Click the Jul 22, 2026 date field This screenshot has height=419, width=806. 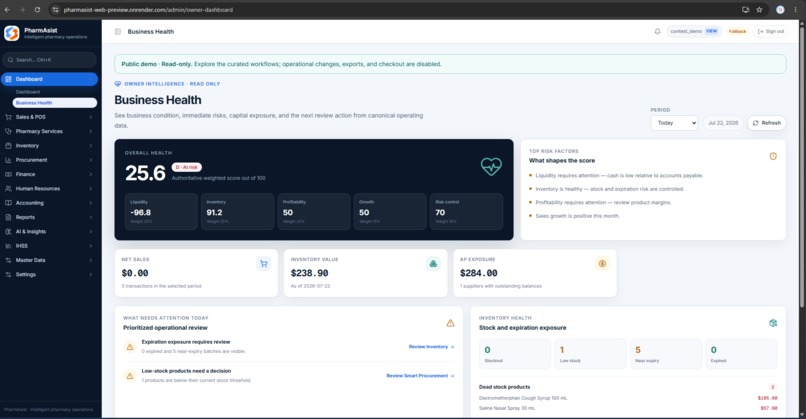[723, 123]
